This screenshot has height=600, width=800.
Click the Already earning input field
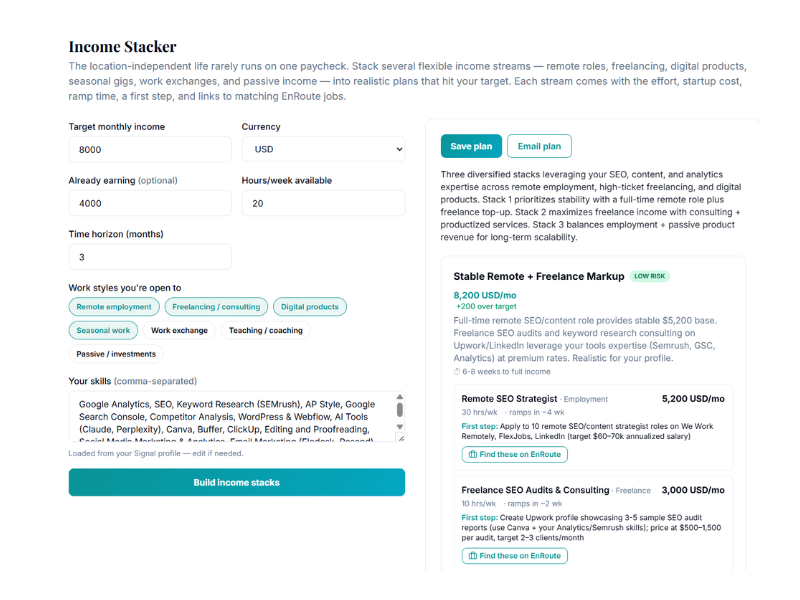150,203
